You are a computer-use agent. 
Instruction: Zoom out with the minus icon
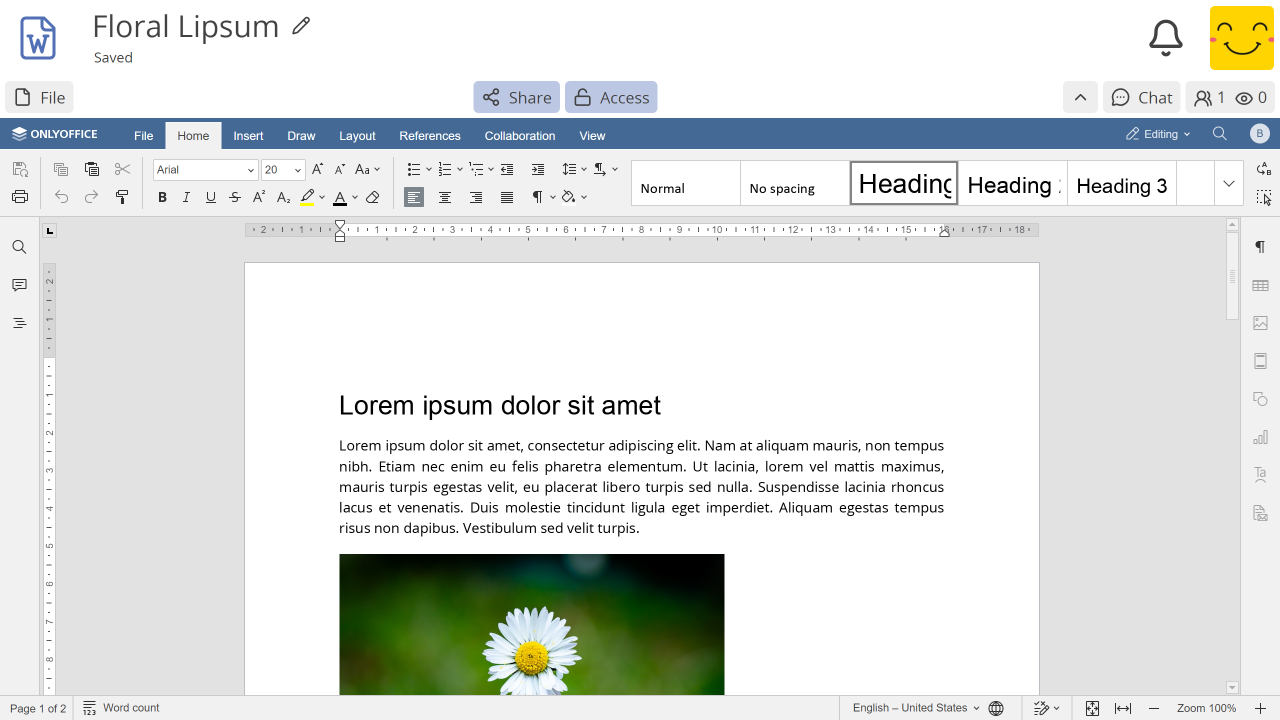(1154, 708)
